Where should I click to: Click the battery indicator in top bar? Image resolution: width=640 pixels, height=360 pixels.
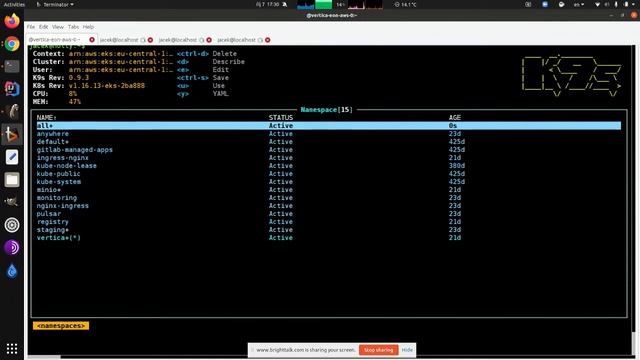(x=626, y=4)
